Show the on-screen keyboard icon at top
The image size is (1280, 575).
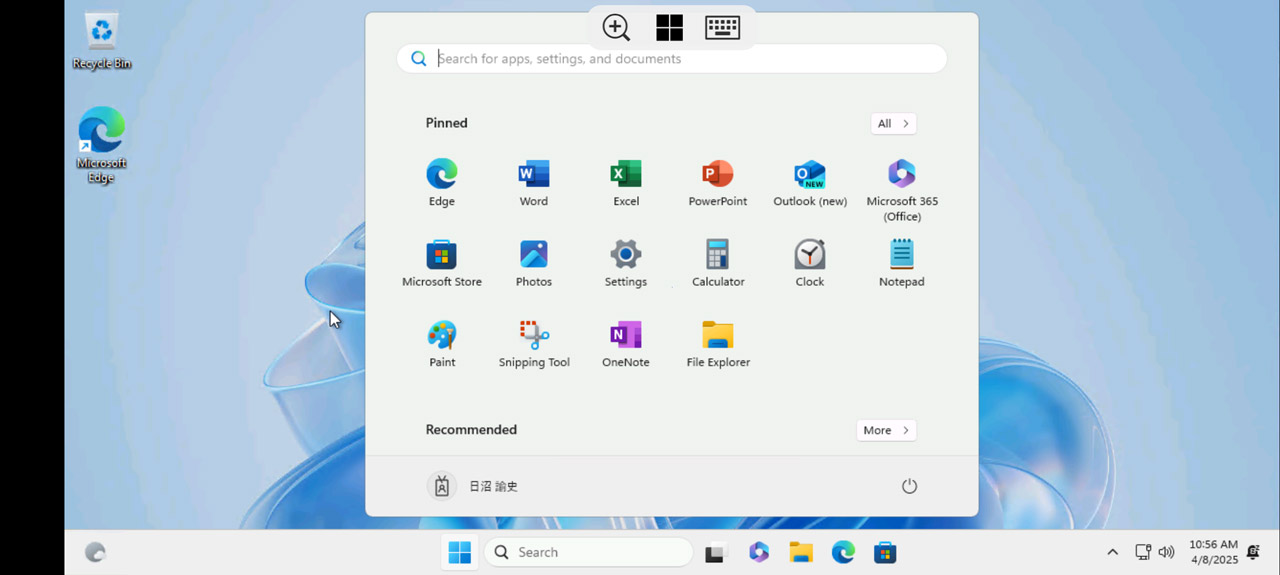pyautogui.click(x=722, y=28)
